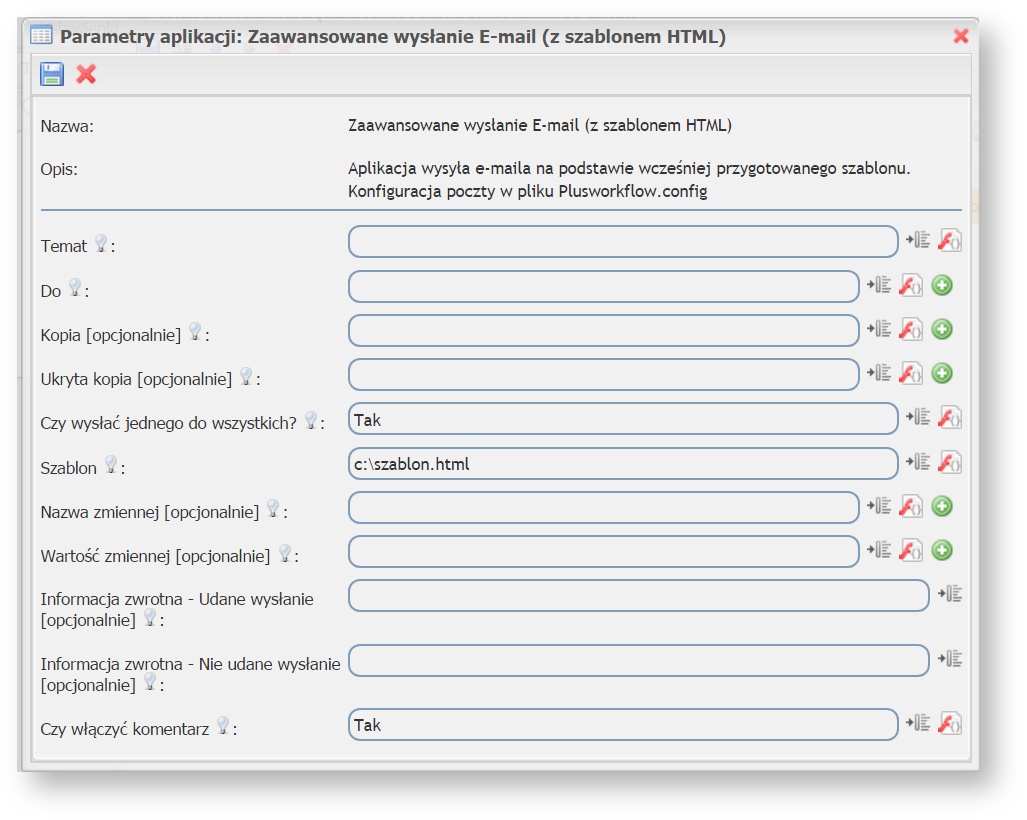
Task: Click the Tak value for Czy włączyć komentarz
Action: pyautogui.click(x=622, y=724)
